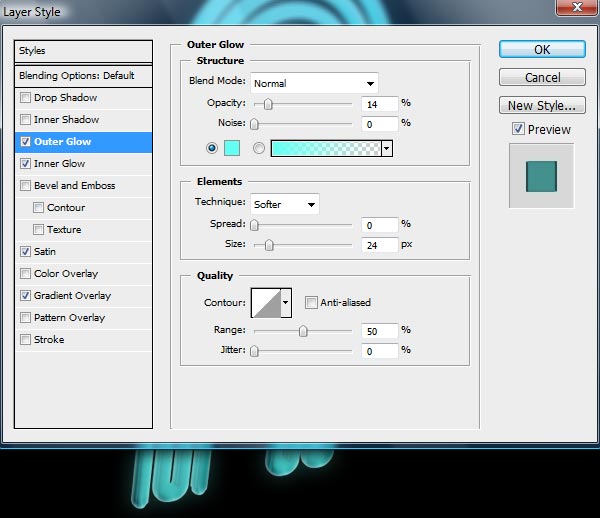600x518 pixels.
Task: Open the Bevel and Emboss settings
Action: pos(75,186)
